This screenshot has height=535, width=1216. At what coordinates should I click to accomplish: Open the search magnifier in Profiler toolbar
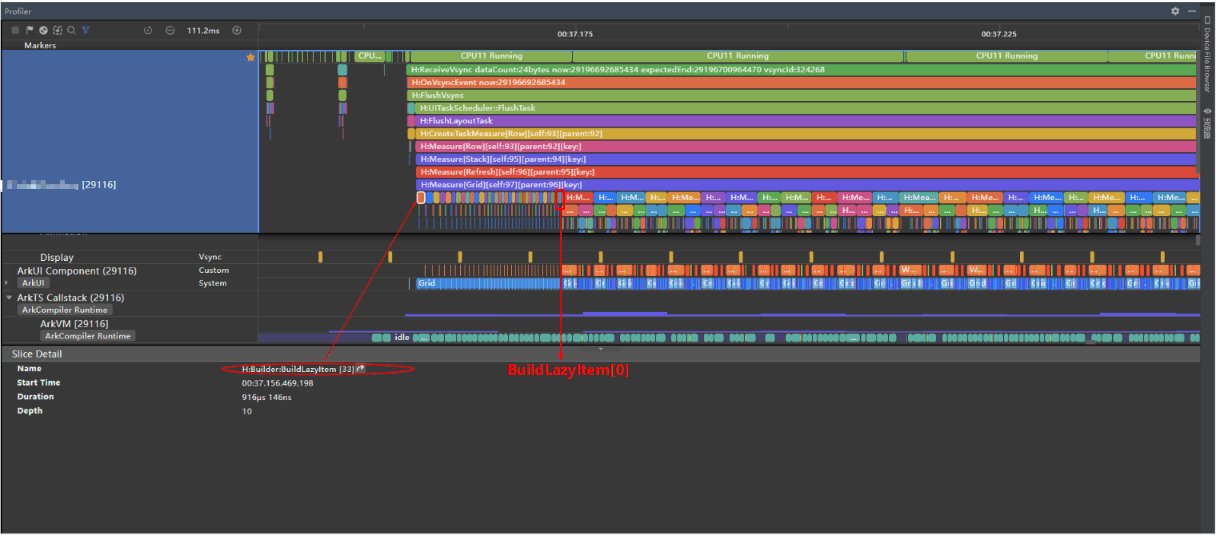(71, 30)
